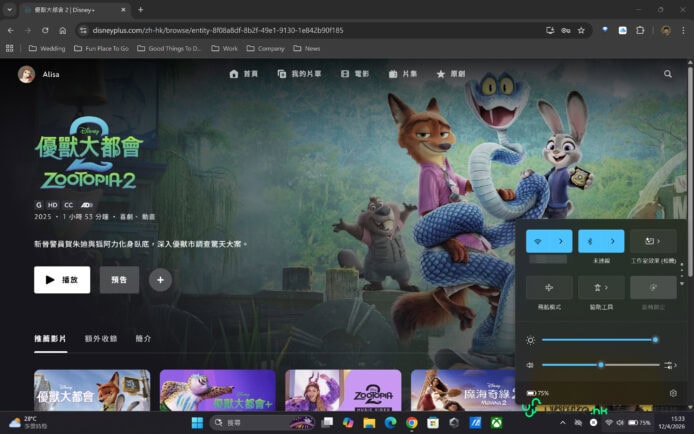Switch to the 簡介 tab
This screenshot has height=434, width=694.
click(143, 338)
